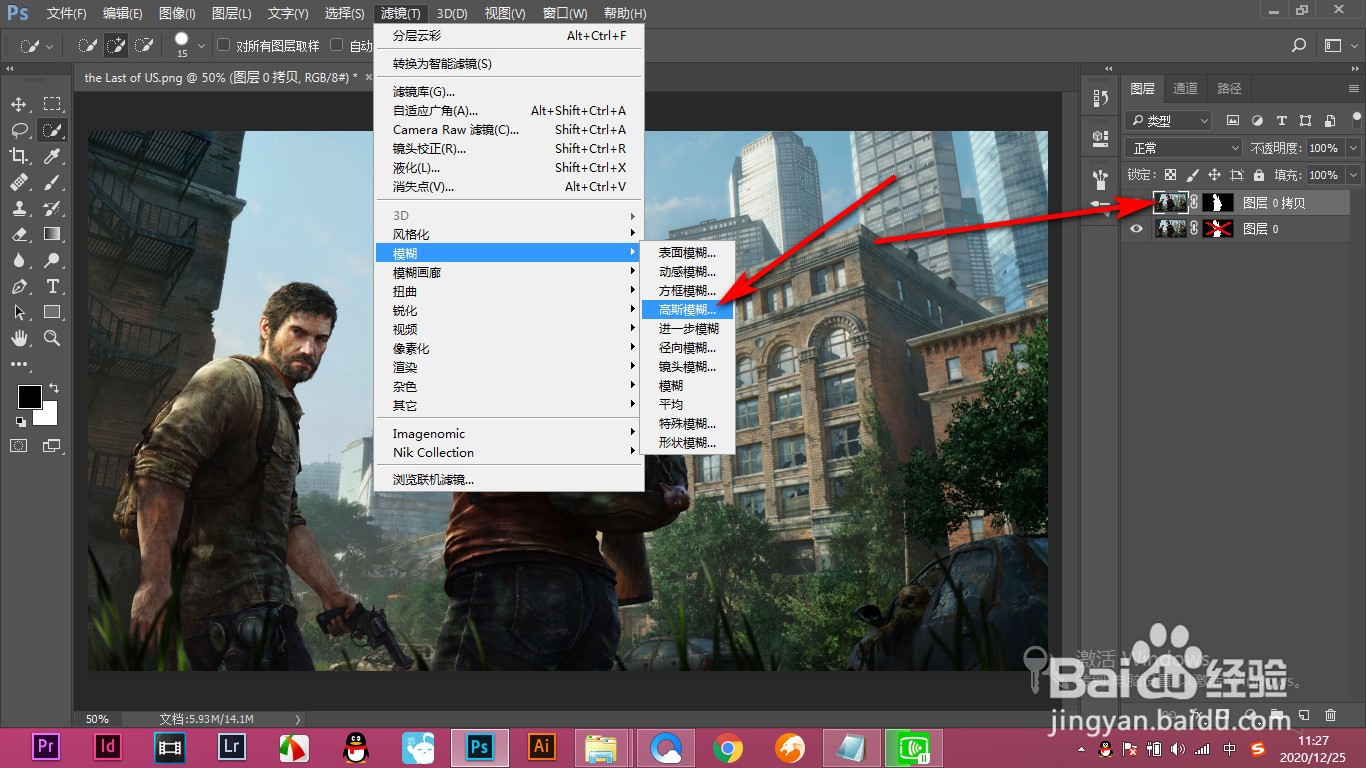The image size is (1366, 768).
Task: Open the fill 填充 slider arrow
Action: click(1353, 175)
